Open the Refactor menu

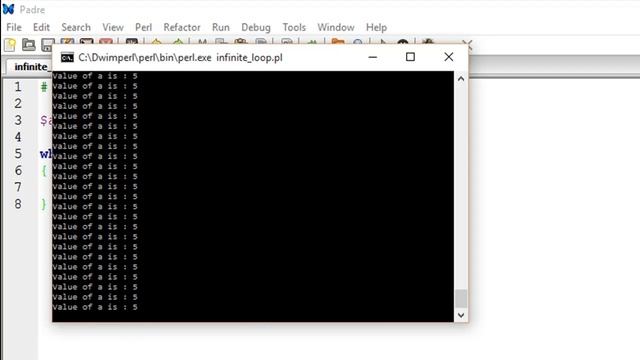tap(182, 27)
